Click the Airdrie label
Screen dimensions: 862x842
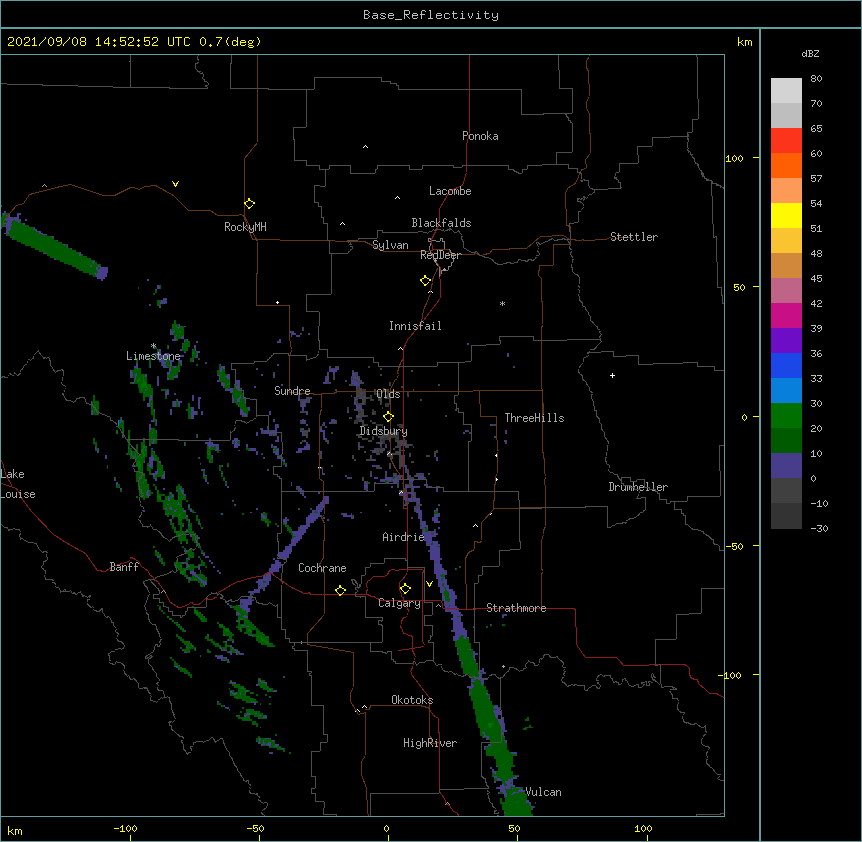[403, 537]
